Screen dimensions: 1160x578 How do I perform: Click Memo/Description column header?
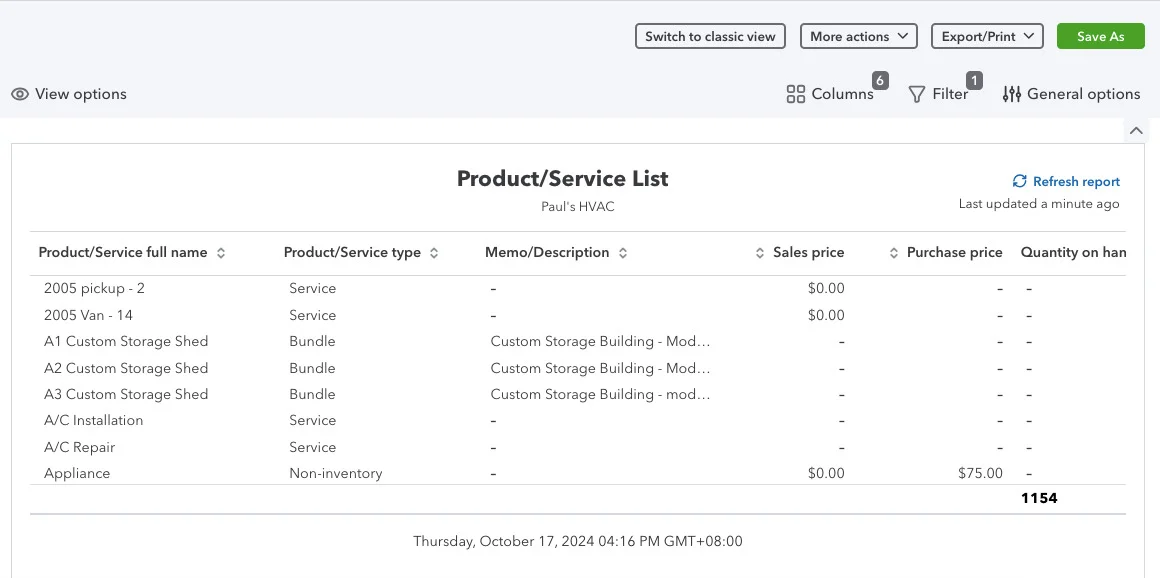[x=547, y=252]
